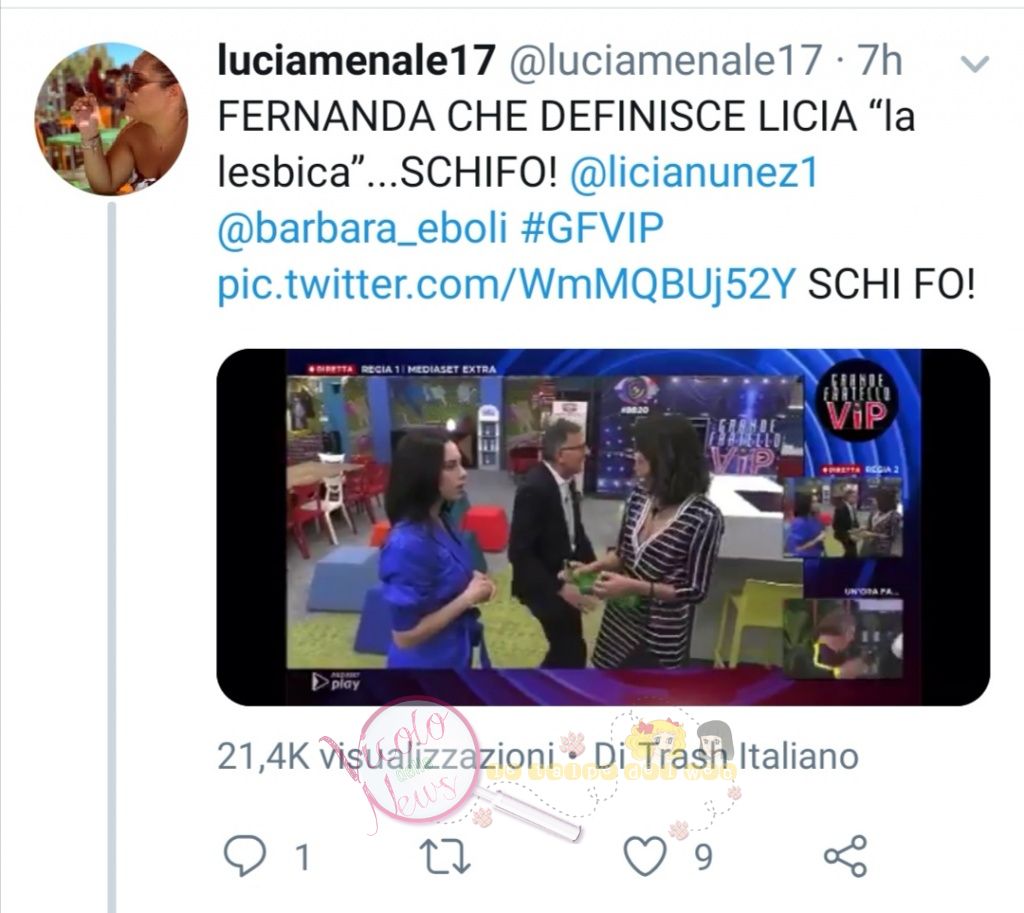The image size is (1024, 913).
Task: Click the Regia 2 picture-in-picture preview
Action: click(842, 517)
